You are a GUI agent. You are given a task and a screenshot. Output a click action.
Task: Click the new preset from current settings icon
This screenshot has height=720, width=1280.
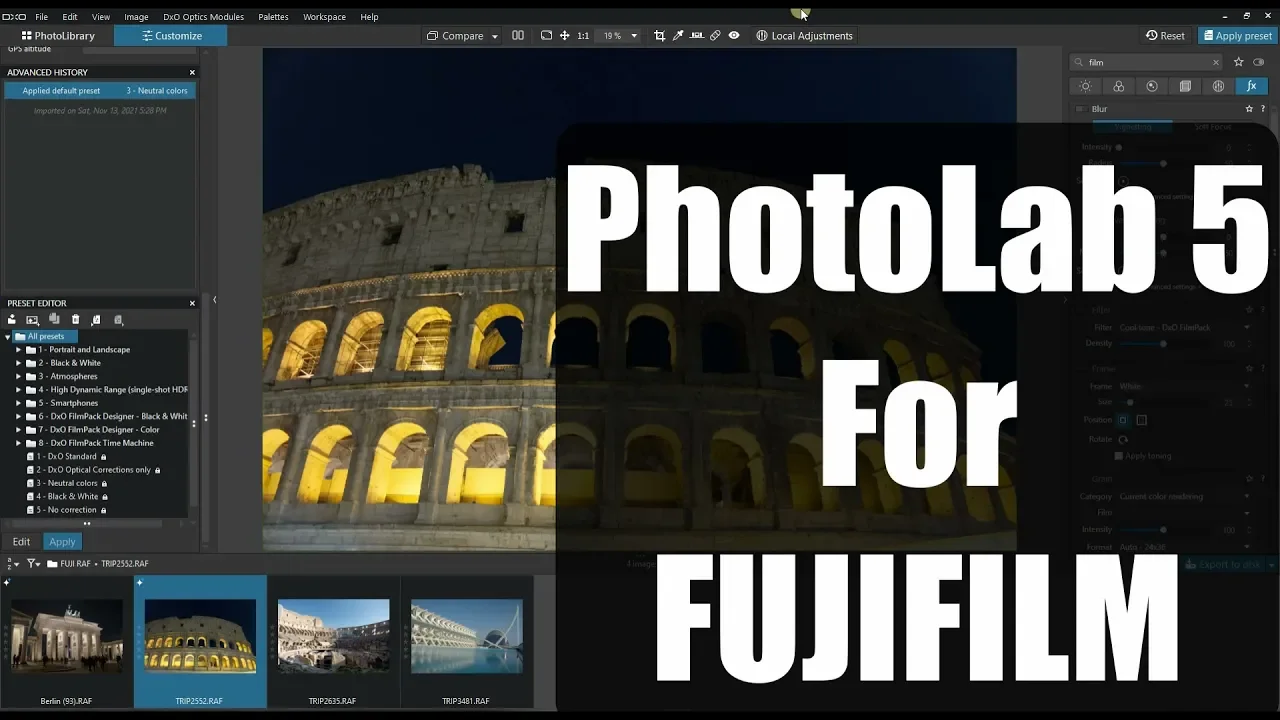pyautogui.click(x=32, y=320)
